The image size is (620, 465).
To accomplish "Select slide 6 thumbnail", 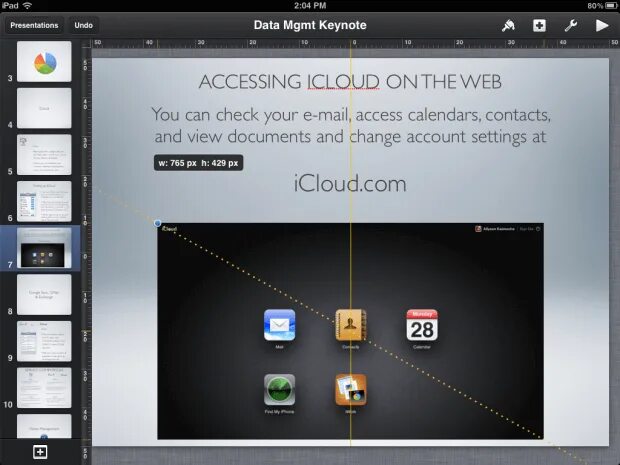I will coord(44,201).
